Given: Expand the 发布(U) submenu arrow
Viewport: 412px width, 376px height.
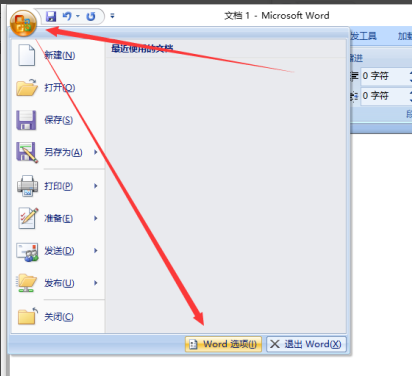Looking at the screenshot, I should tap(96, 283).
